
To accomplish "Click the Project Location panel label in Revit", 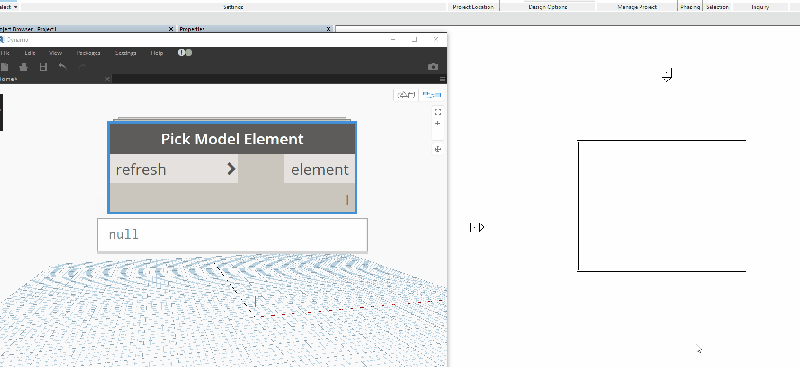I will tap(473, 7).
